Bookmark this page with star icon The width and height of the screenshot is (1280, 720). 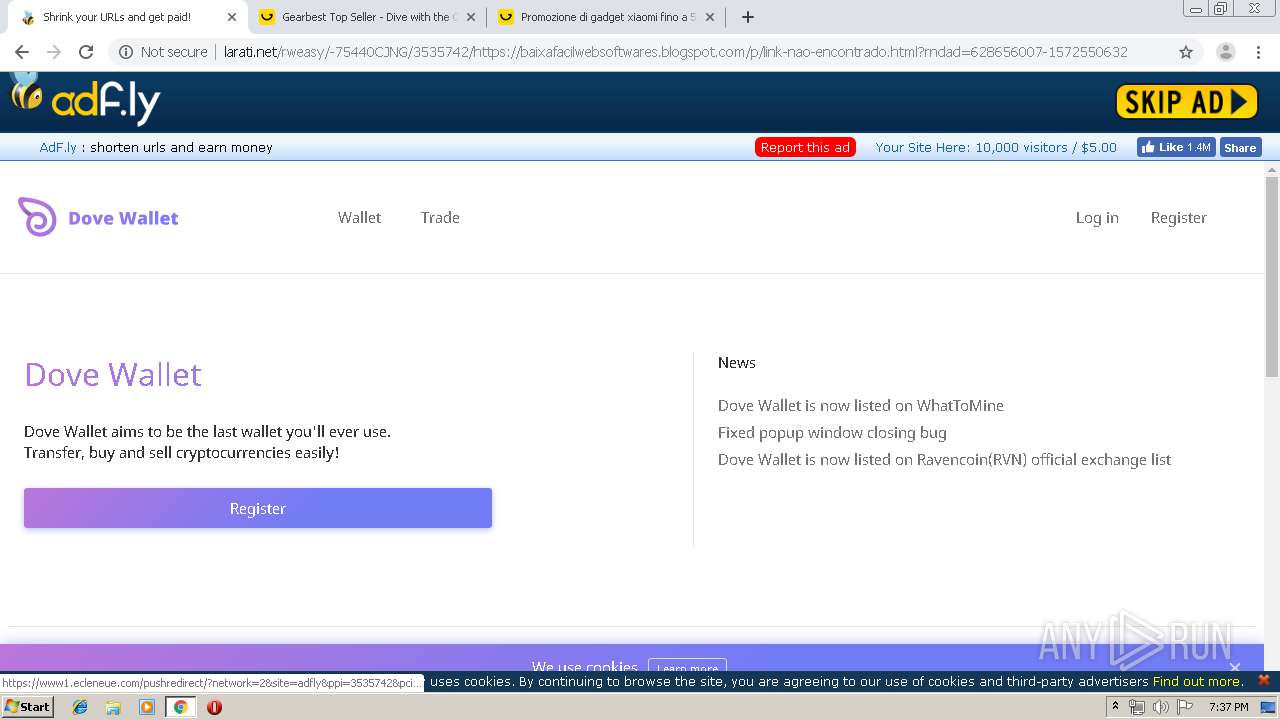[x=1186, y=52]
